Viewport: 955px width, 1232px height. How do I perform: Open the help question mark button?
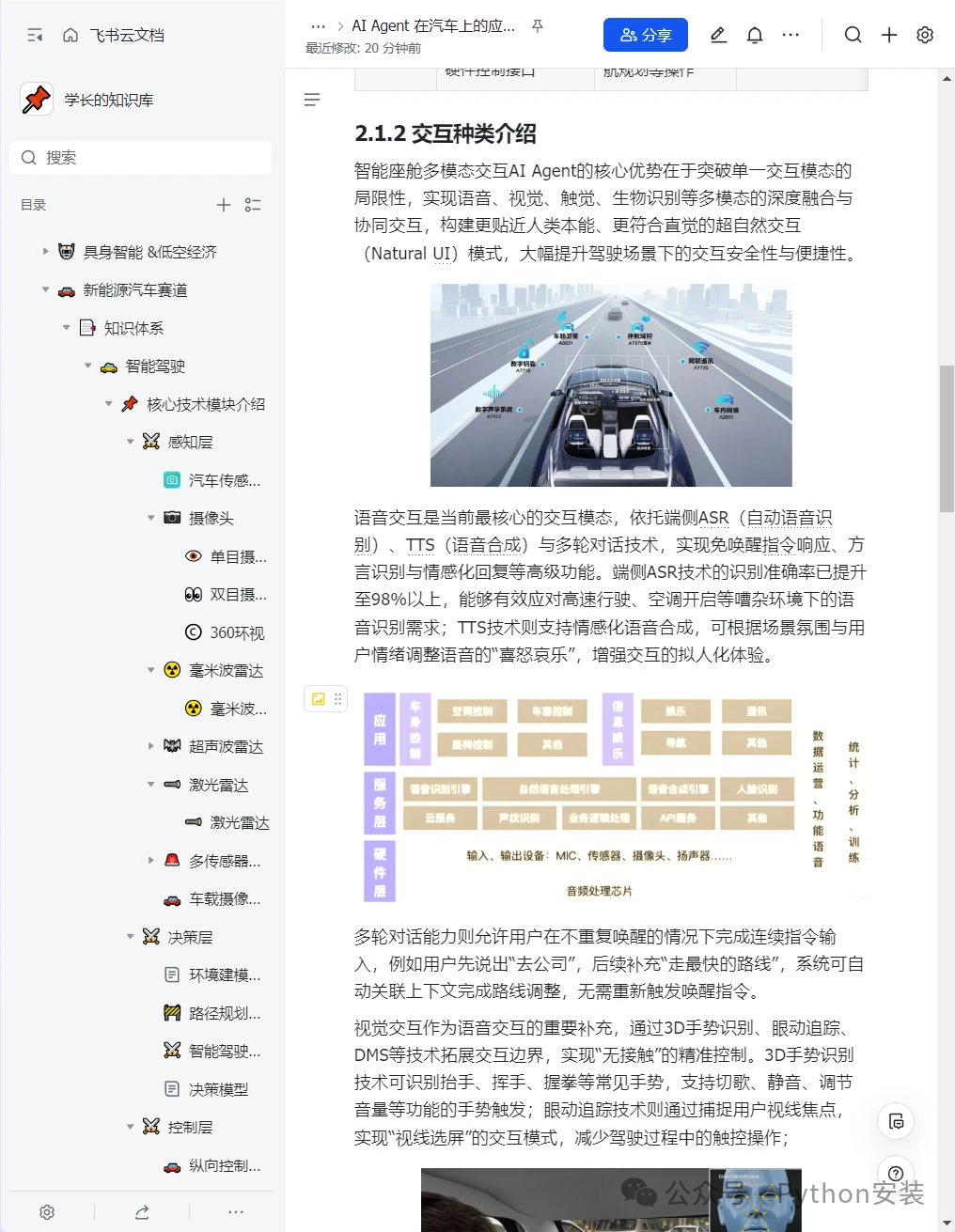click(x=896, y=1173)
